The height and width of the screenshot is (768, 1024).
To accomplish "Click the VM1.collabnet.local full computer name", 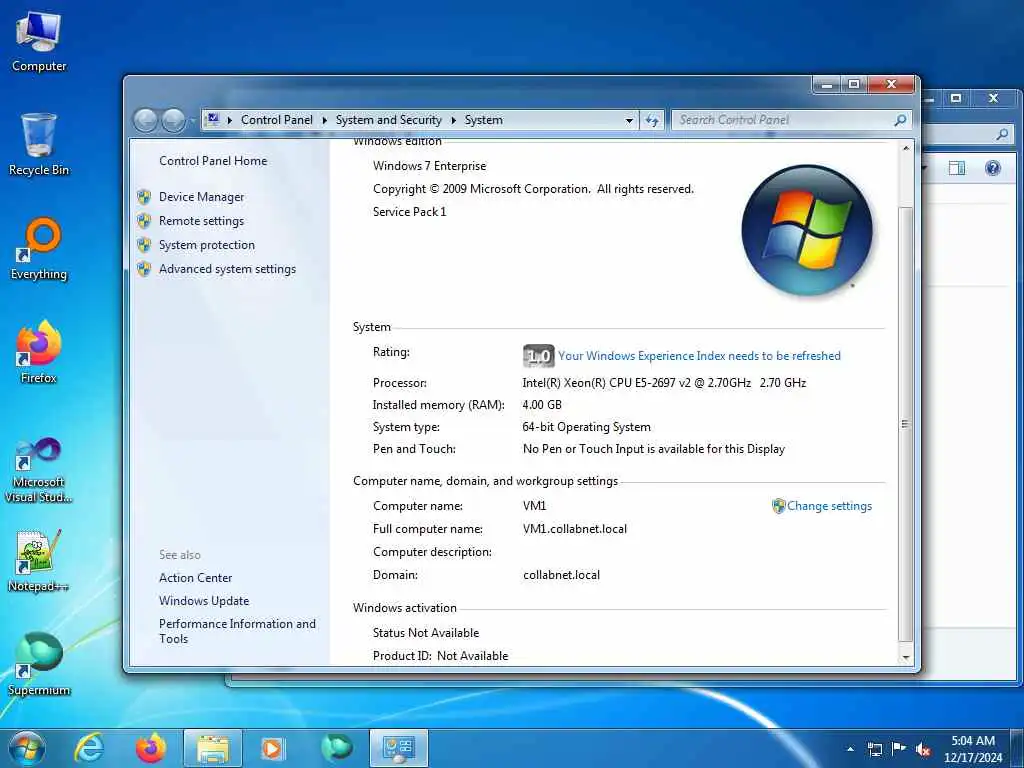I will [575, 529].
